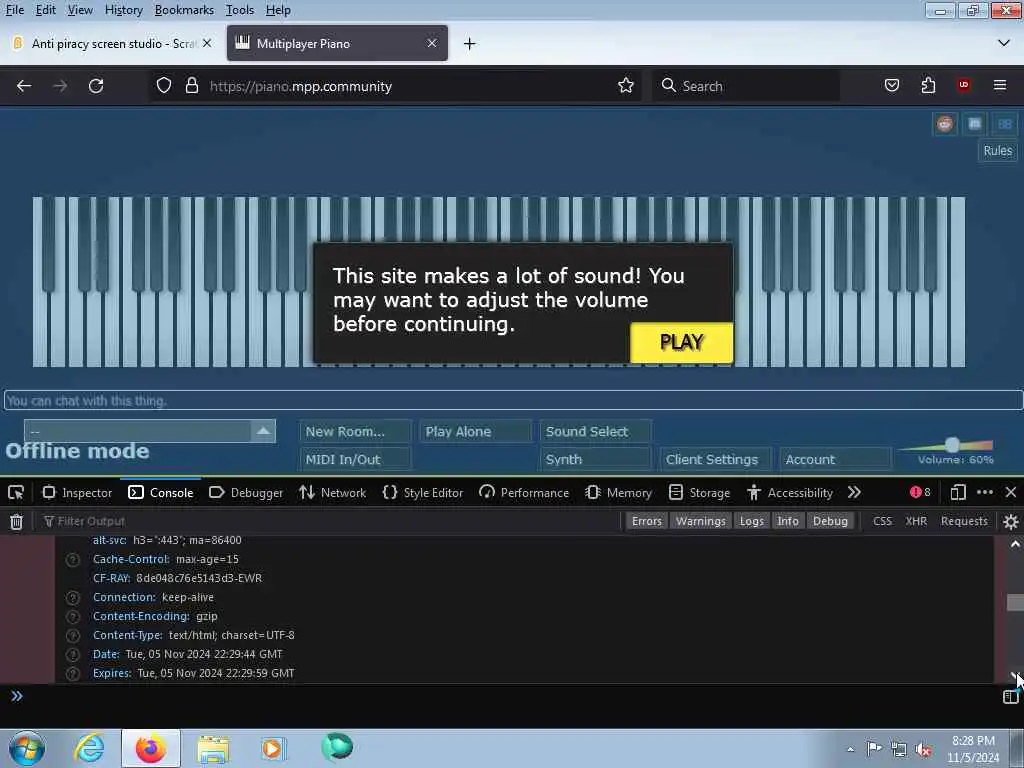Toggle responsive design mode icon

(x=957, y=492)
